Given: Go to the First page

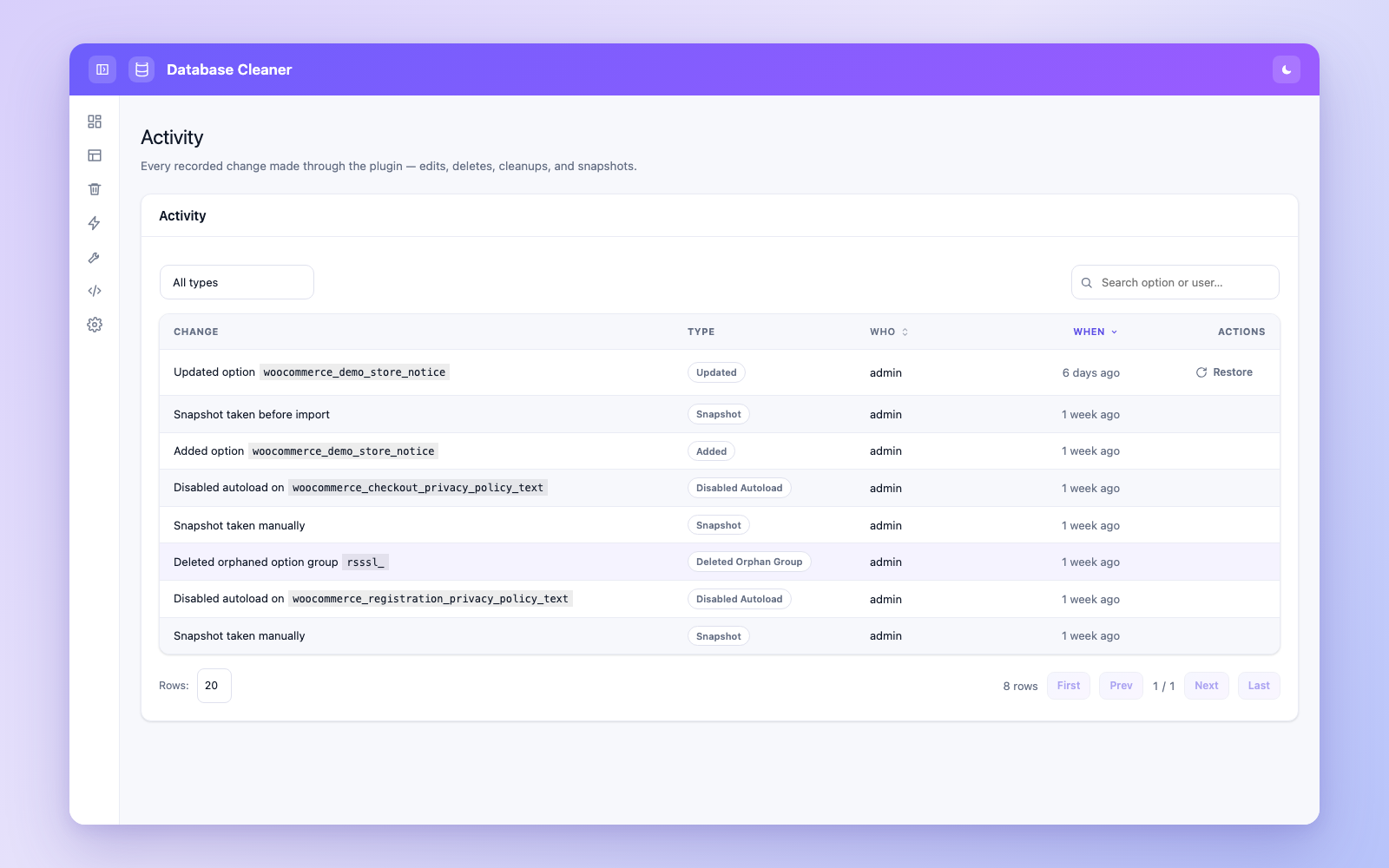Looking at the screenshot, I should 1069,686.
